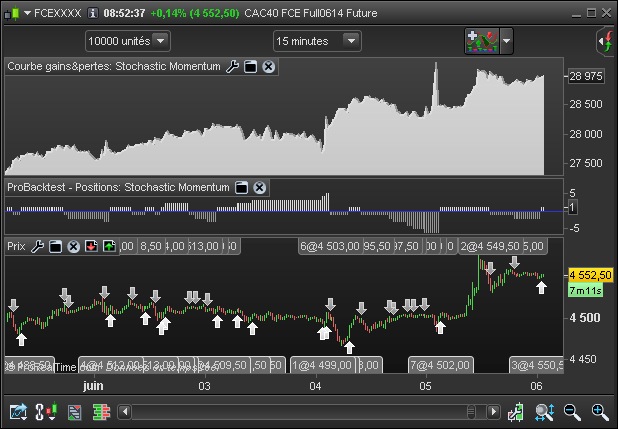618x429 pixels.
Task: Click the green up arrow icon in Prix
Action: (x=109, y=247)
